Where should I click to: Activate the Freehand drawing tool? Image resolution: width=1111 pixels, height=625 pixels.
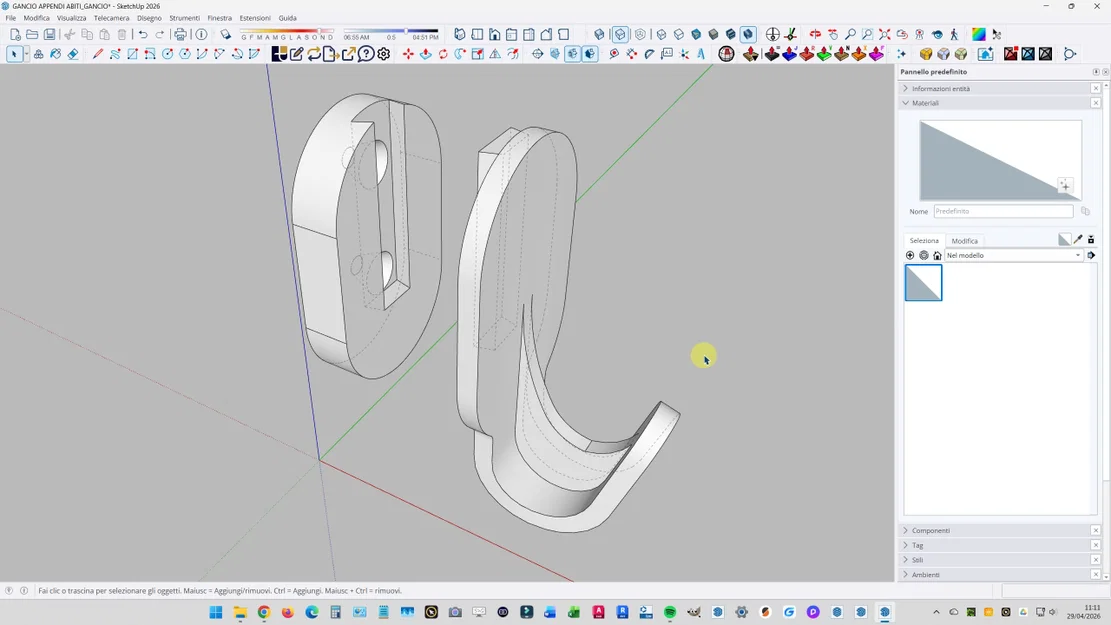coord(115,54)
